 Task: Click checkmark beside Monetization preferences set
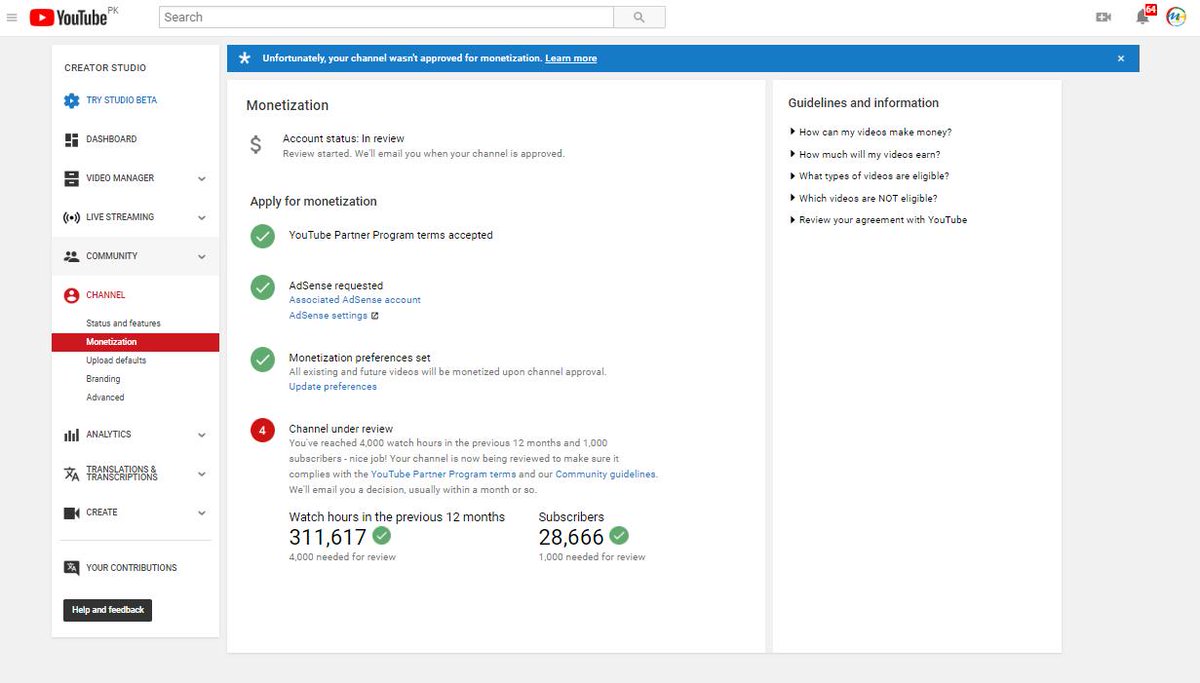pyautogui.click(x=262, y=359)
